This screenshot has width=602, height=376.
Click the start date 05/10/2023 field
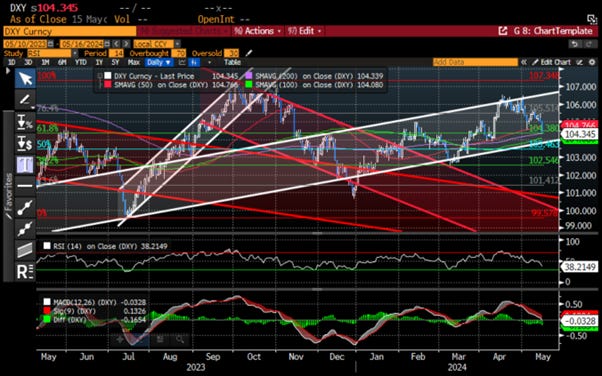[x=25, y=44]
